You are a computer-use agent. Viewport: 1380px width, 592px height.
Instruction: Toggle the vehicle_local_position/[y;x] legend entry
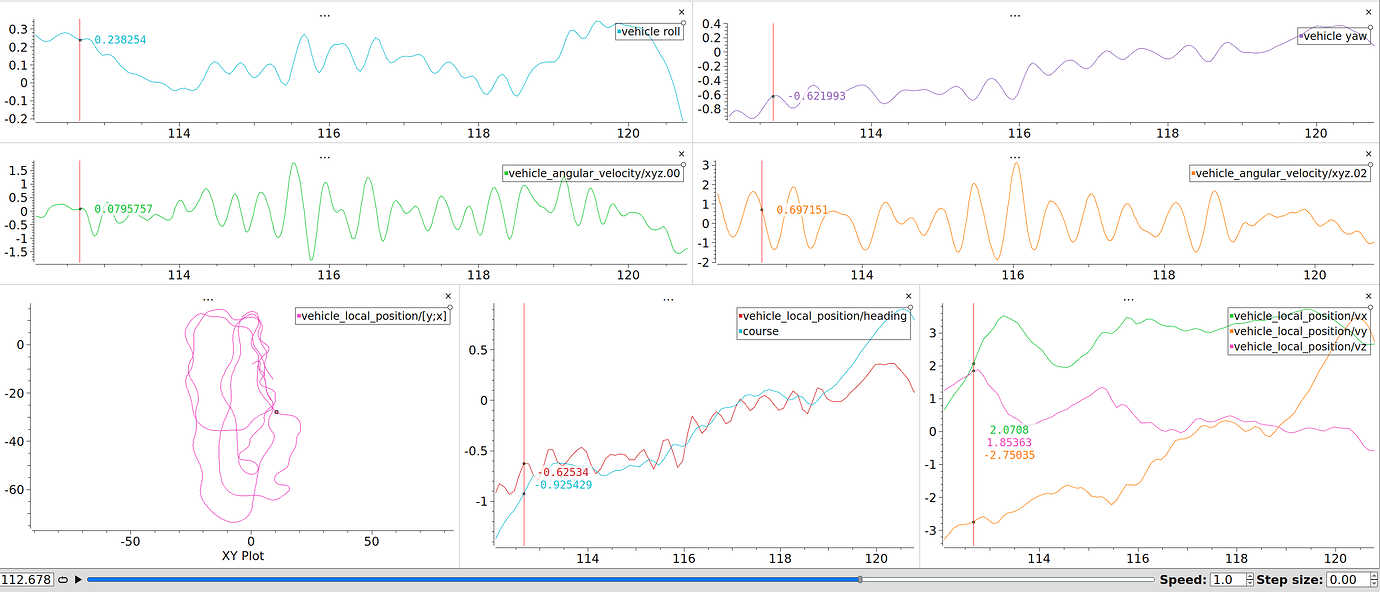coord(374,316)
